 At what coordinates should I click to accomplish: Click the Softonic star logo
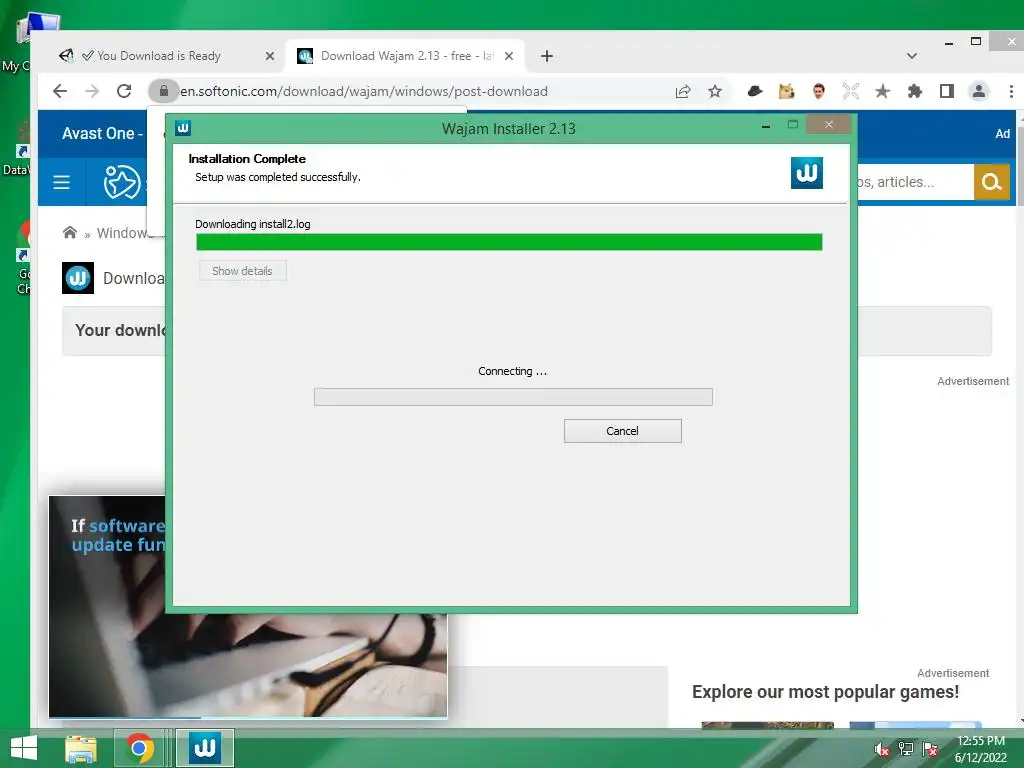(x=121, y=182)
